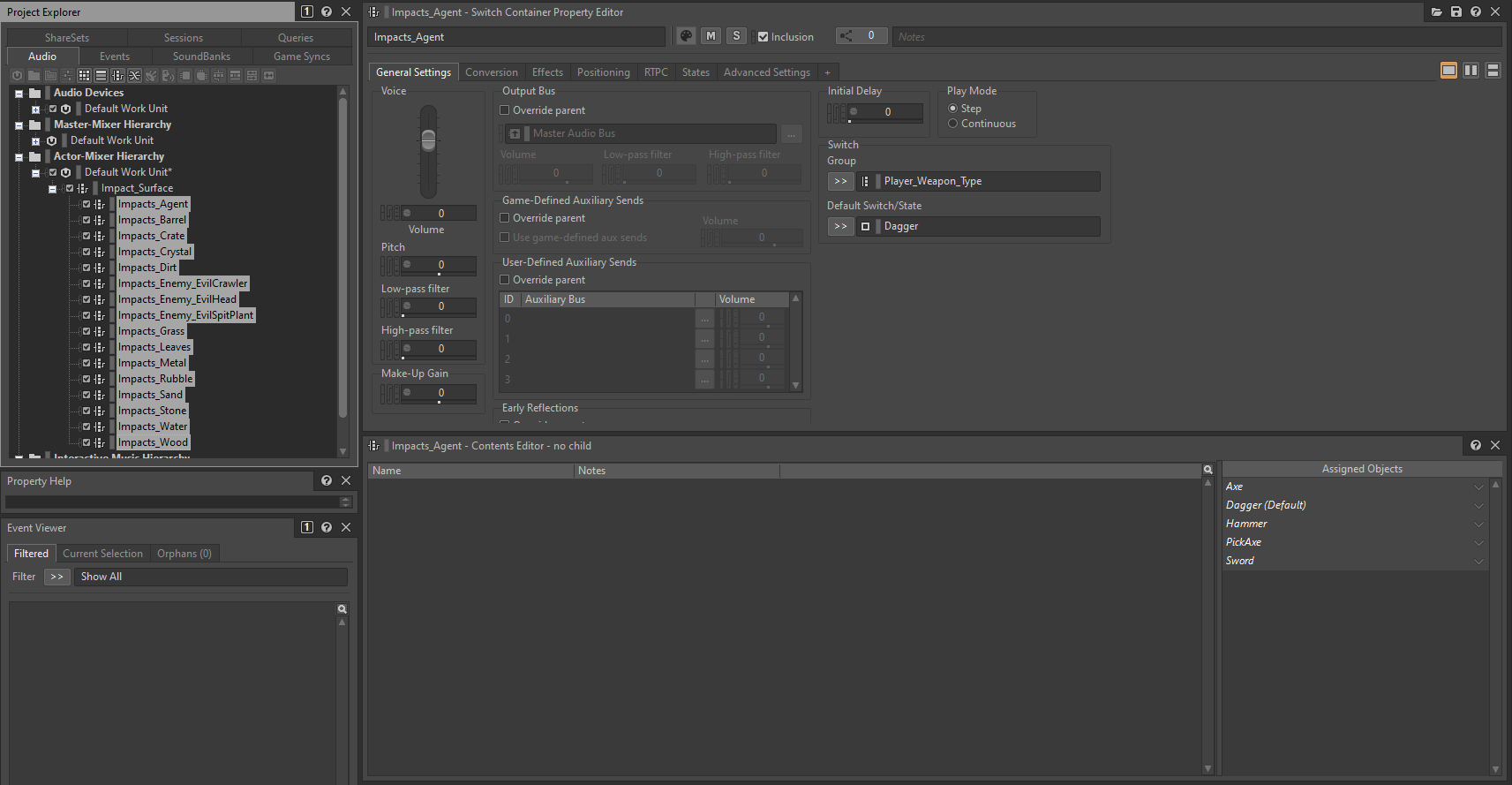Collapse the Impact_Surface tree node
1512x785 pixels.
pos(52,189)
